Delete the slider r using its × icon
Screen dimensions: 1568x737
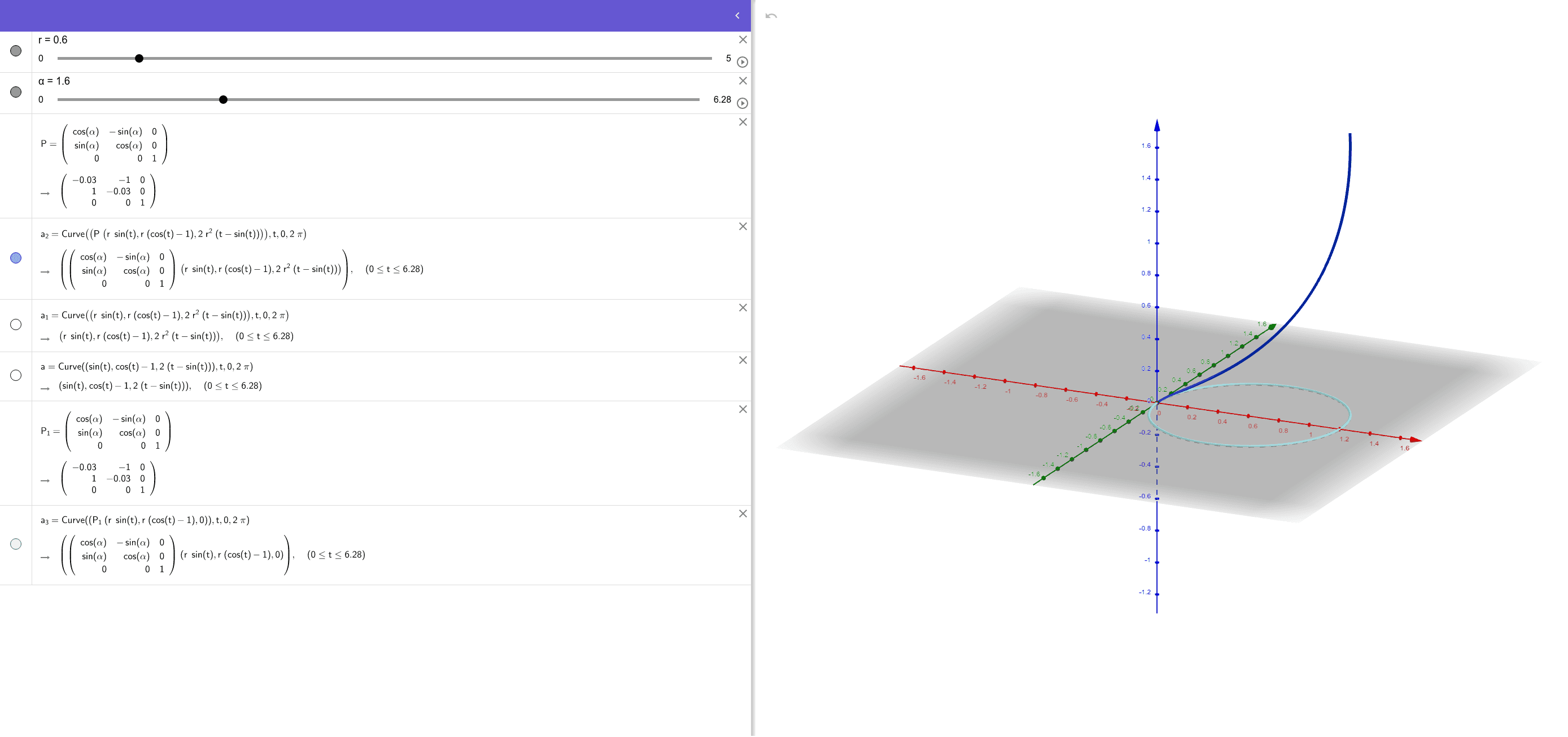tap(742, 40)
